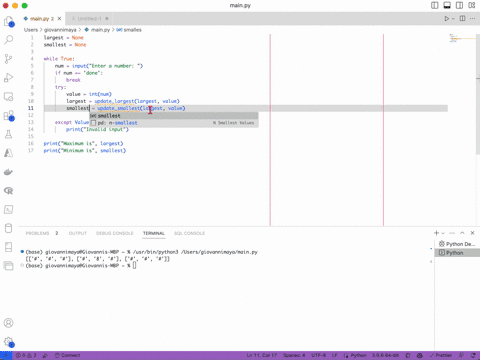Image resolution: width=480 pixels, height=360 pixels.
Task: Toggle the secondary side bar layout icon
Action: tap(459, 5)
